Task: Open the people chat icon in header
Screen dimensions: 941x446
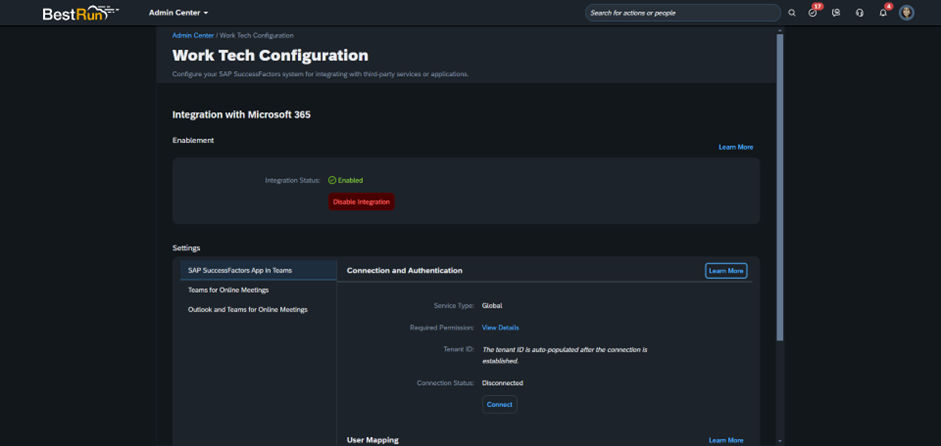Action: click(x=836, y=13)
